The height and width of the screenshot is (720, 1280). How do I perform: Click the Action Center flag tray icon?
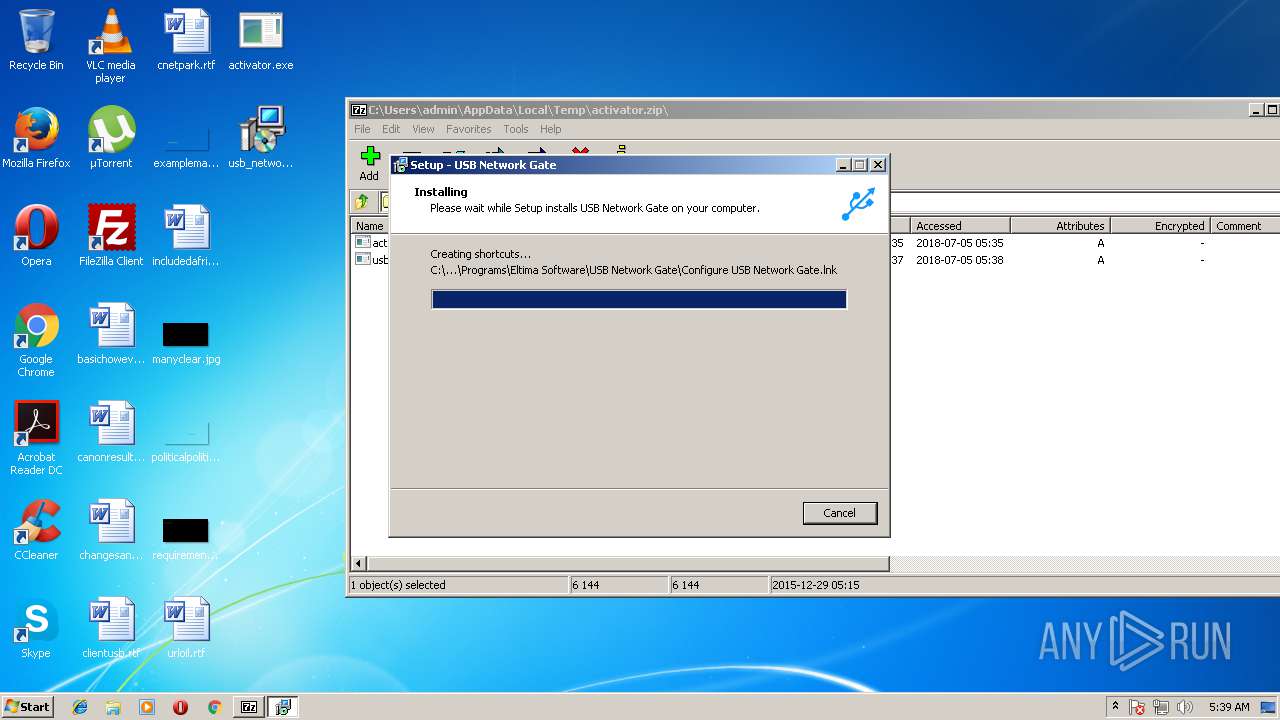[x=1137, y=707]
